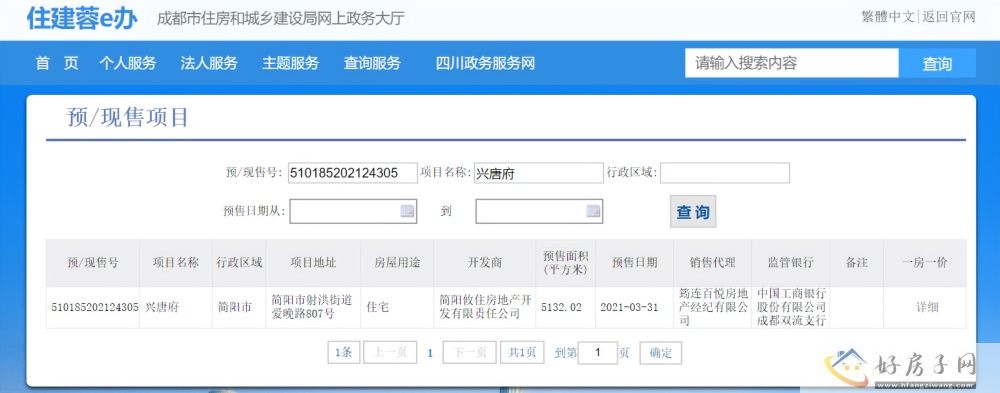Click 下一页 pagination button
This screenshot has width=1000, height=393.
(x=469, y=352)
